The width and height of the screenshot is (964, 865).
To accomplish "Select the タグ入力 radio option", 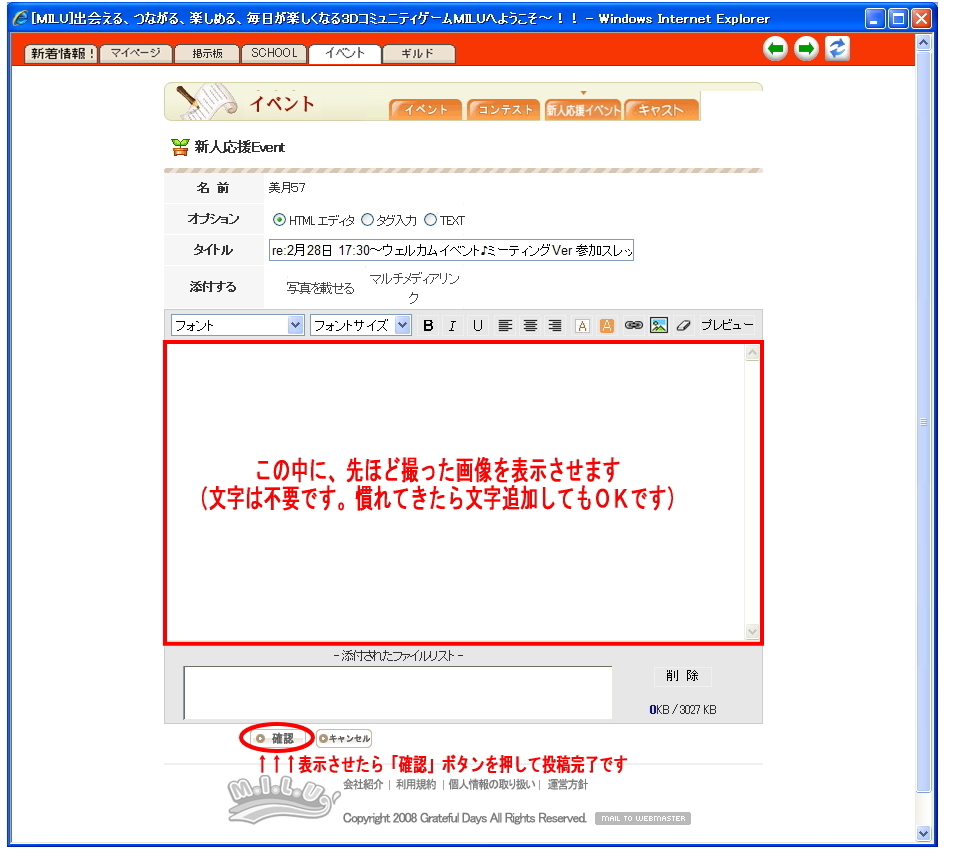I will click(368, 219).
